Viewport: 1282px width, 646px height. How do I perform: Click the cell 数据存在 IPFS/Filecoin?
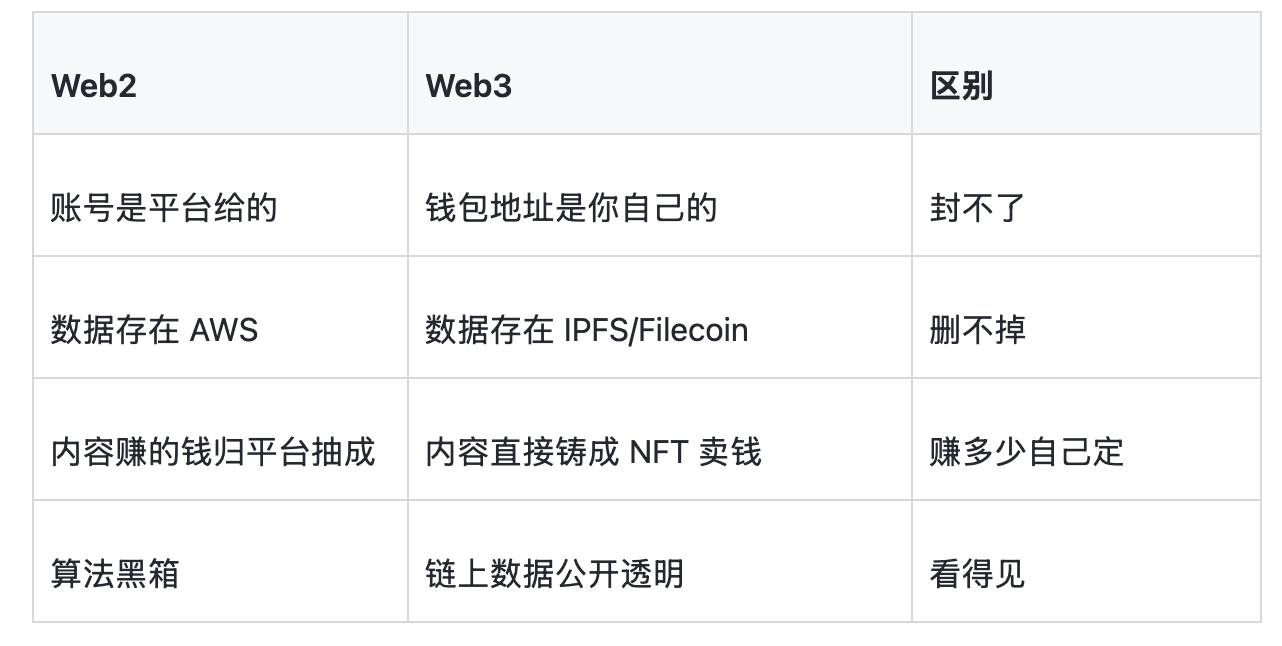(660, 317)
